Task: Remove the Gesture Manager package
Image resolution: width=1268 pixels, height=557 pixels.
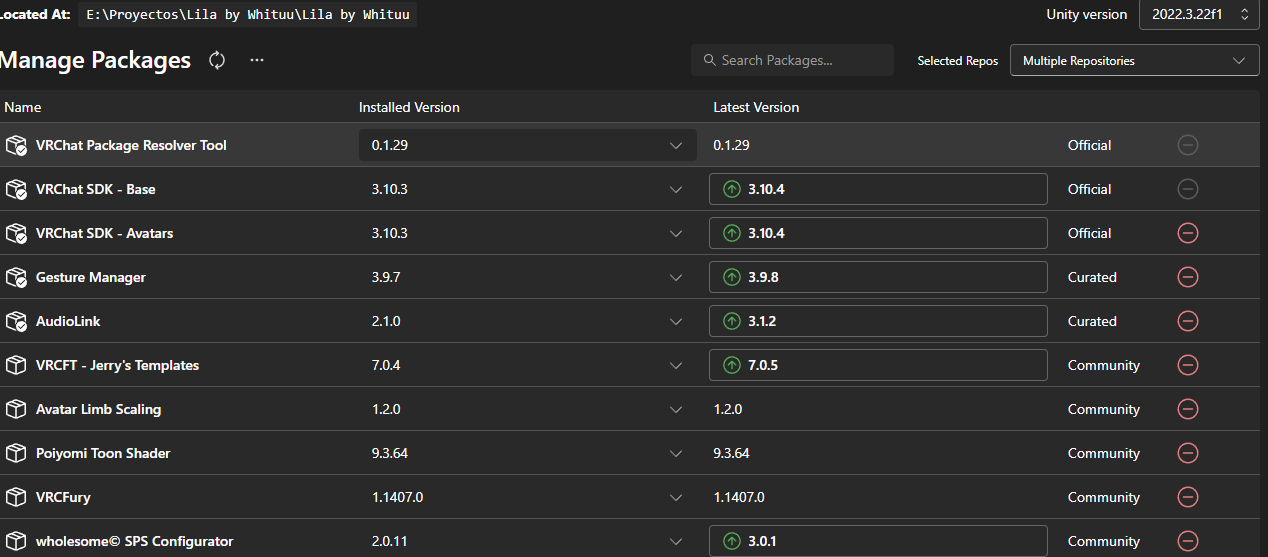Action: pos(1188,277)
